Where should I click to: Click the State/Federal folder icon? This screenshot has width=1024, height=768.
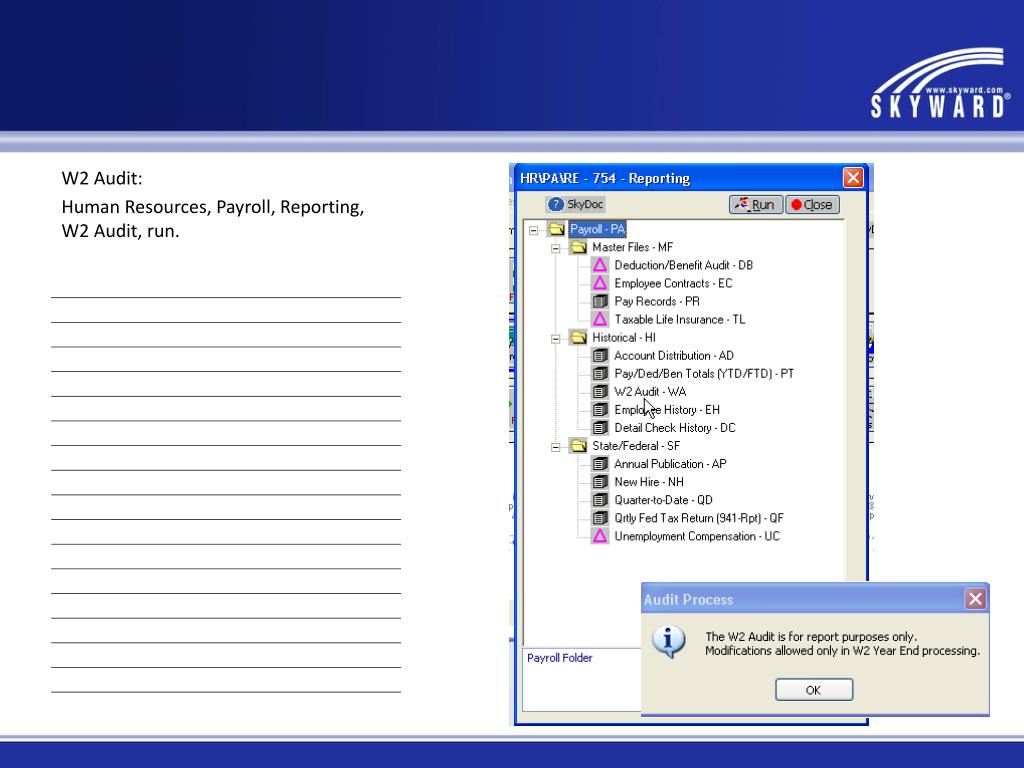579,446
